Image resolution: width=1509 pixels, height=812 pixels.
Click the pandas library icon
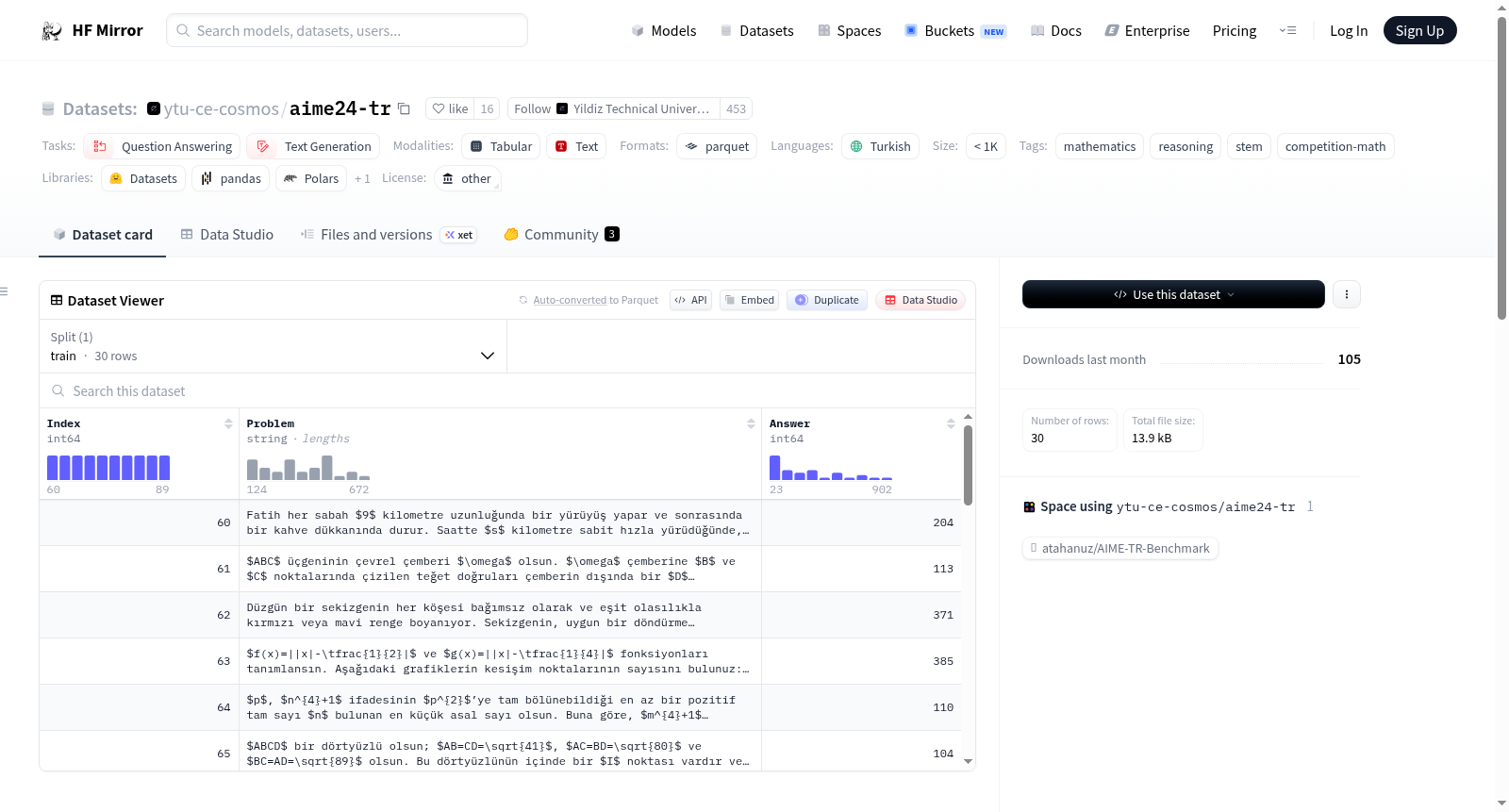[x=207, y=178]
